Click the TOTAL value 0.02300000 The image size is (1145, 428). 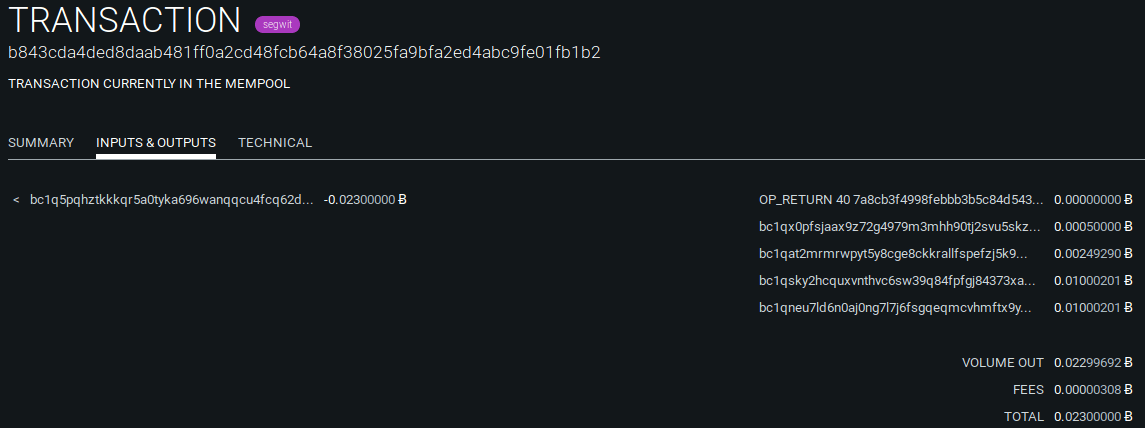click(1092, 417)
